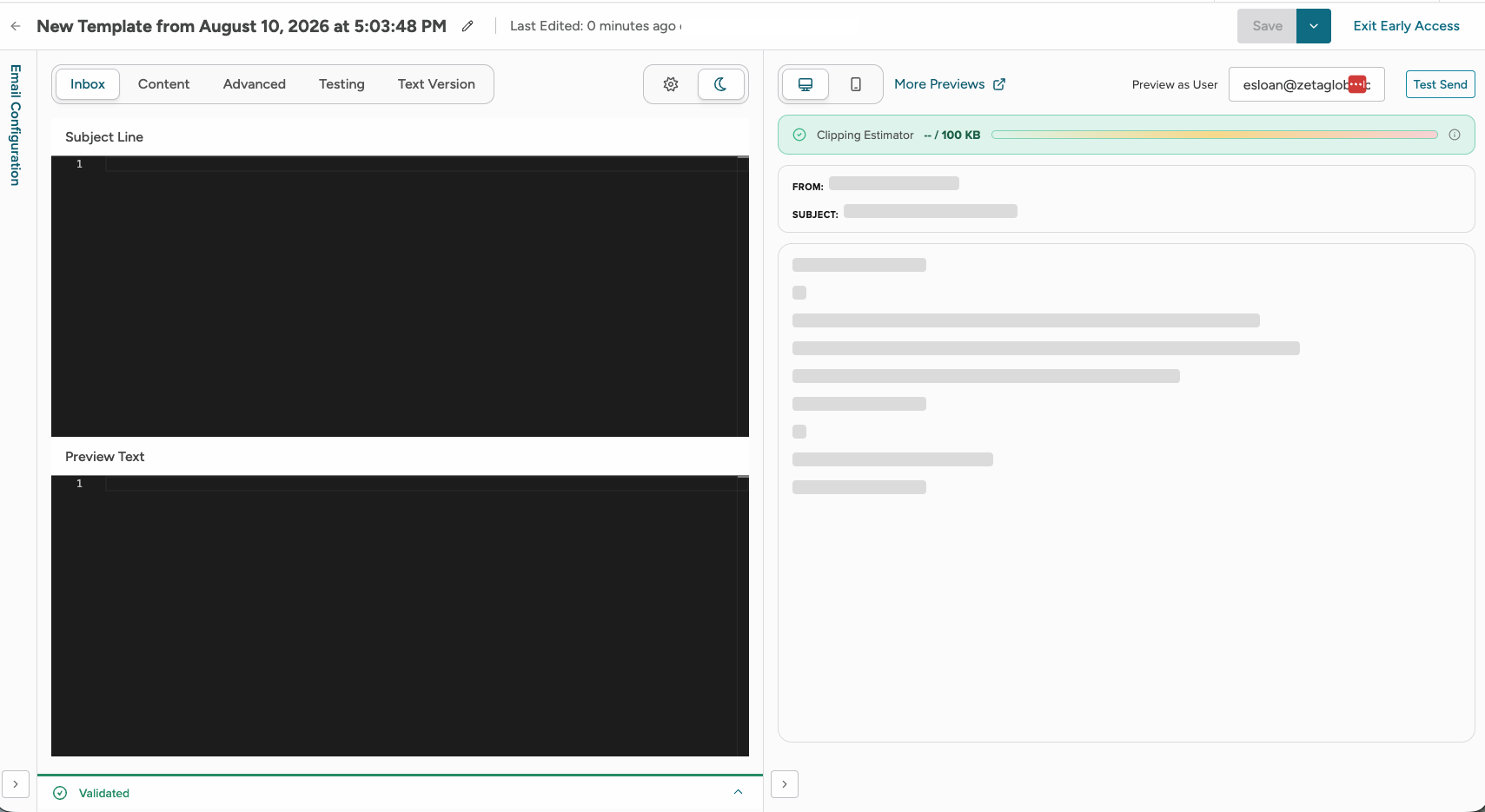Click Exit Early Access link
Screen dimensions: 1485x812
click(x=1406, y=26)
